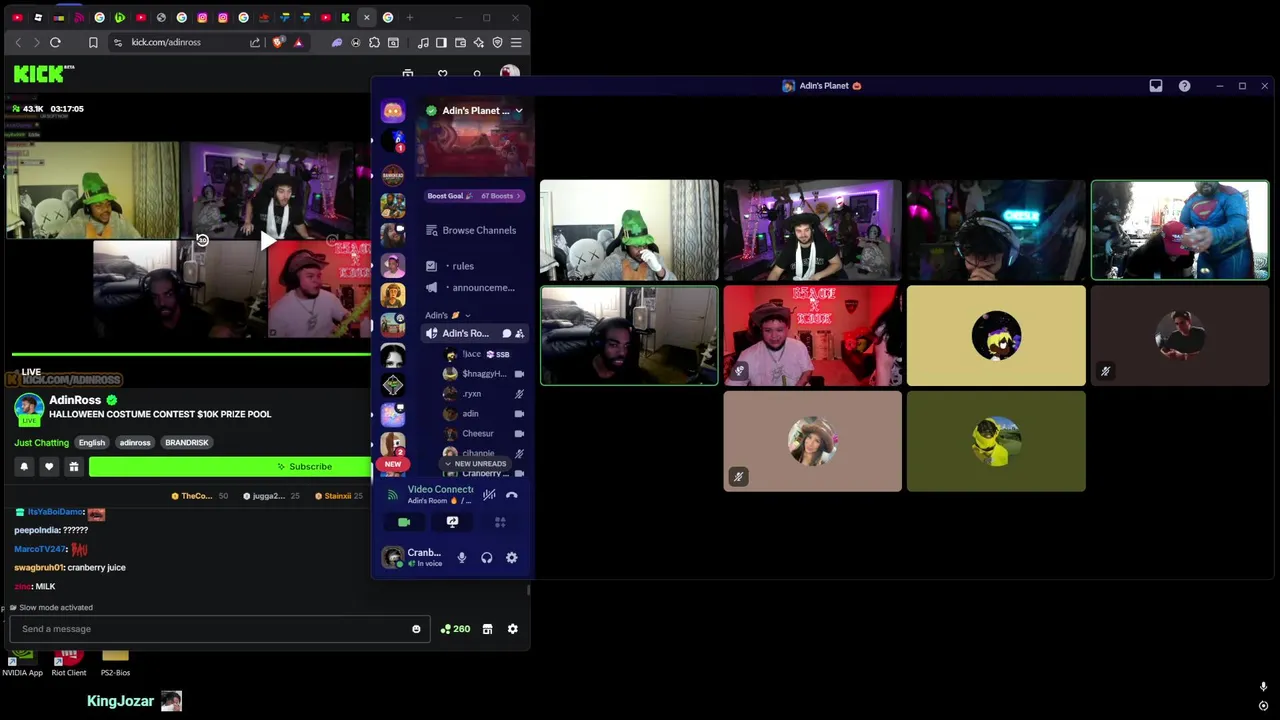Open Discord user settings gear
The image size is (1280, 720).
click(x=512, y=558)
